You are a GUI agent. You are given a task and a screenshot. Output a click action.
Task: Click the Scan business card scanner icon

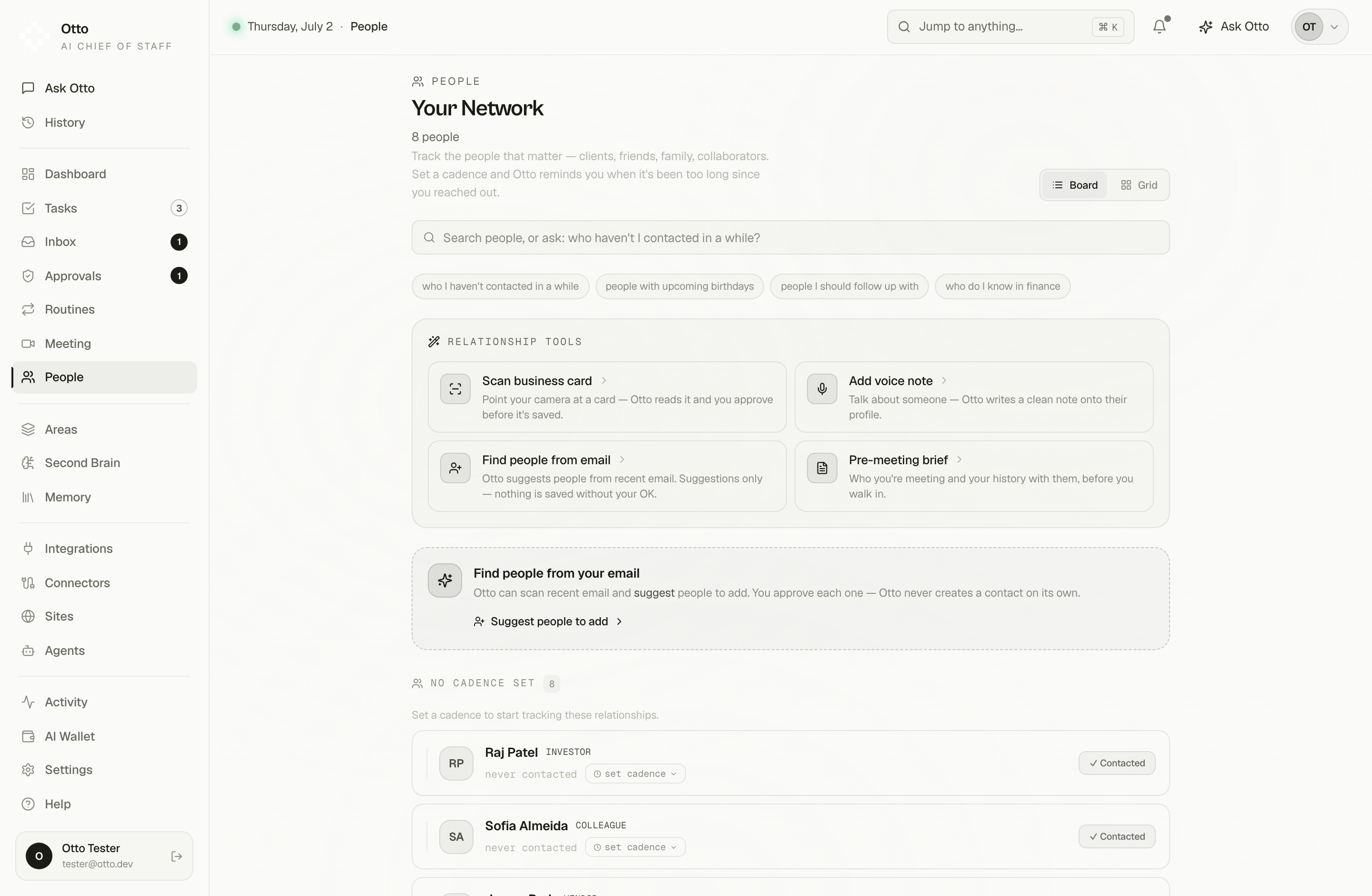pyautogui.click(x=455, y=389)
